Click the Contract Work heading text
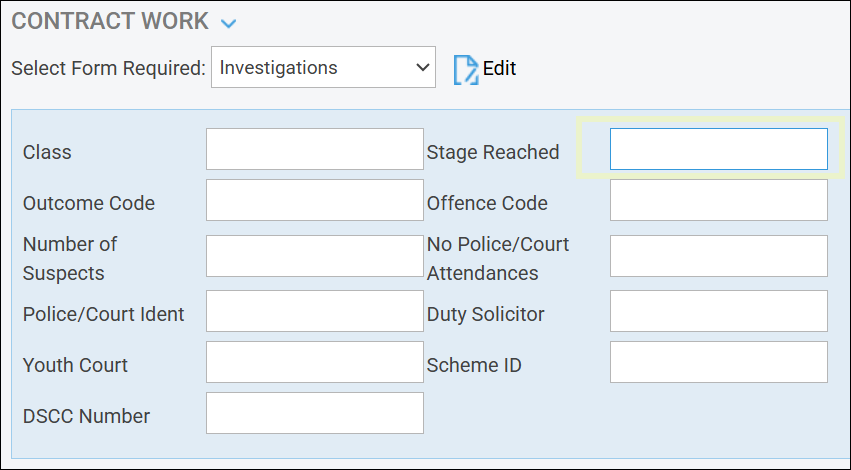This screenshot has width=851, height=470. tap(110, 21)
